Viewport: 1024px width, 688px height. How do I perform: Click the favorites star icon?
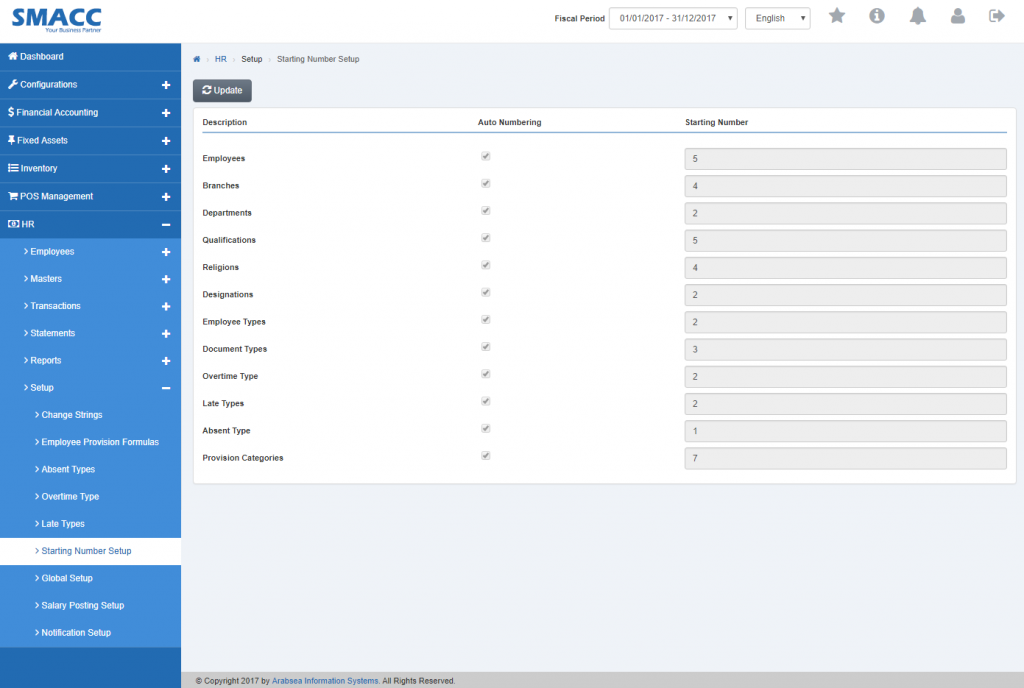(x=837, y=15)
